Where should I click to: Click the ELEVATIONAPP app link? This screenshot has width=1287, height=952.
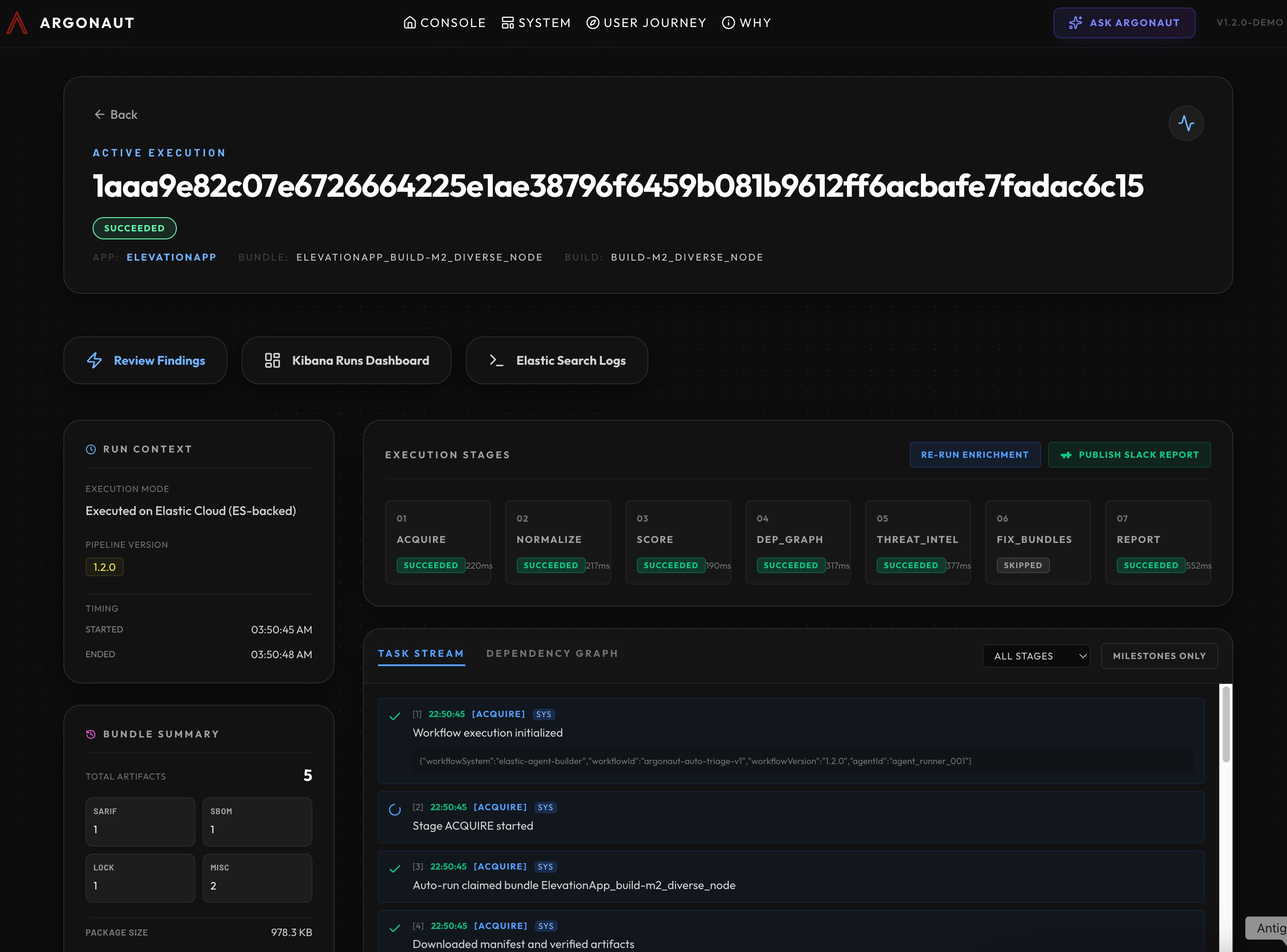coord(171,258)
